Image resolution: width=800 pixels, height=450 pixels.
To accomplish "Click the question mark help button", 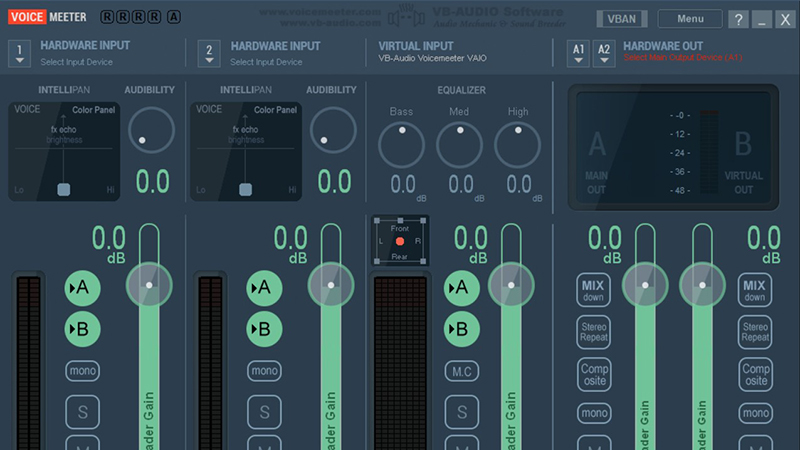I will click(738, 19).
